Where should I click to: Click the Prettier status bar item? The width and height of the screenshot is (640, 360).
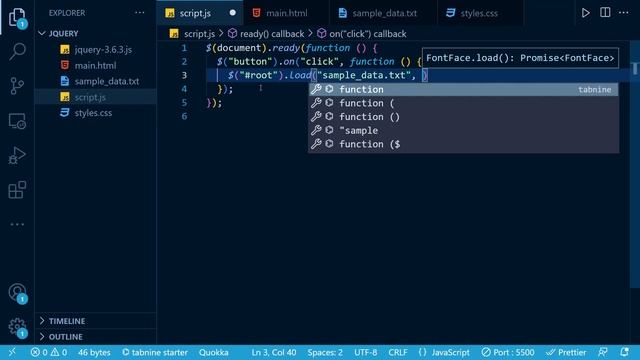pos(566,352)
